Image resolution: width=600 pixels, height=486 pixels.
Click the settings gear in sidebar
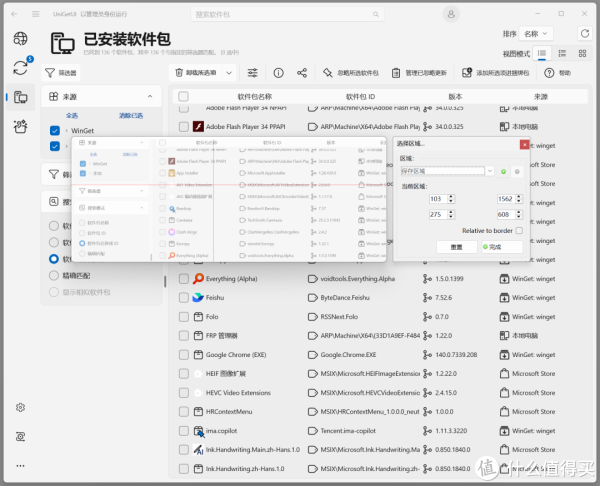coord(20,408)
